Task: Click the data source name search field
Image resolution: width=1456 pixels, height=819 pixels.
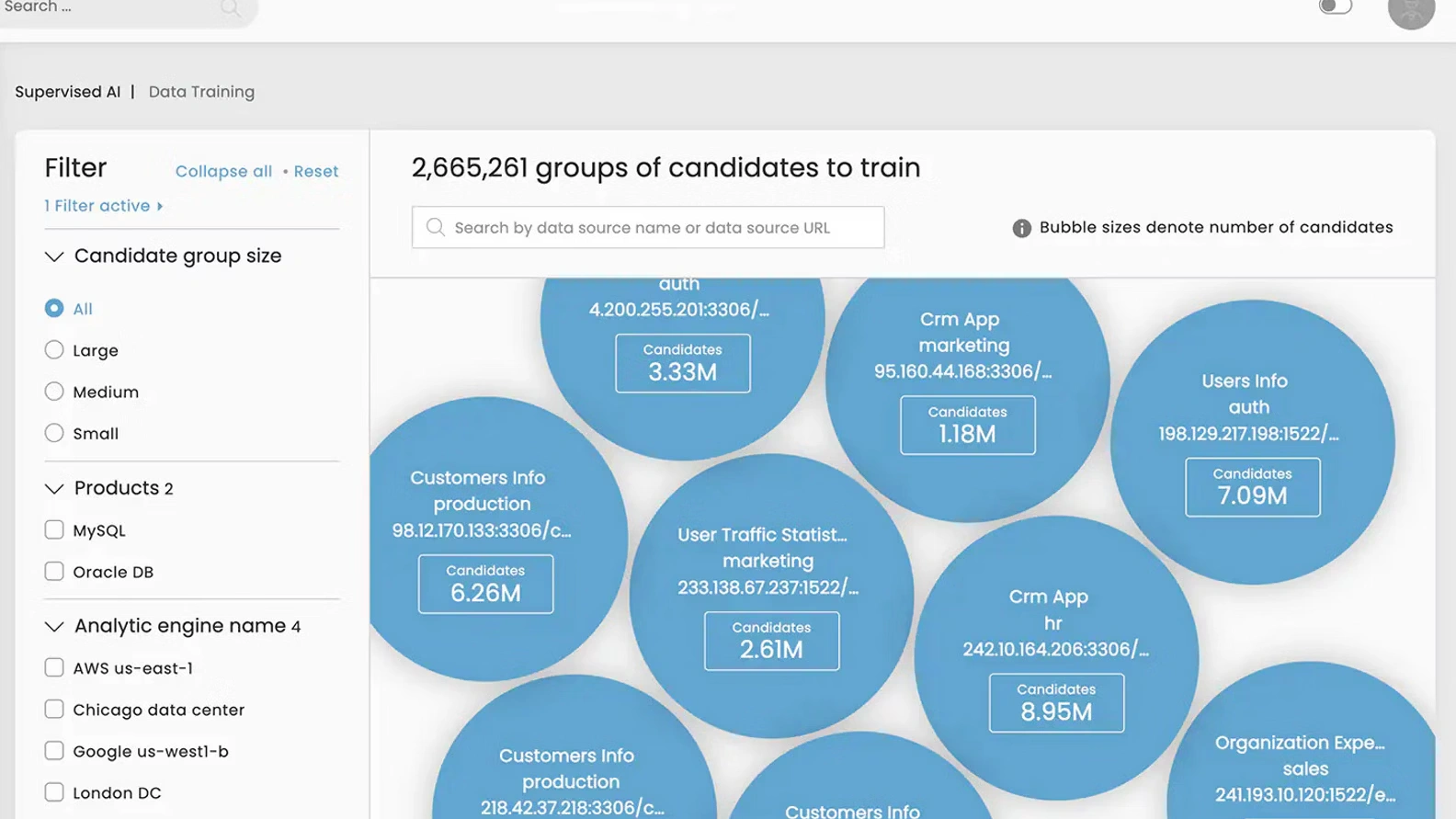Action: [x=647, y=227]
